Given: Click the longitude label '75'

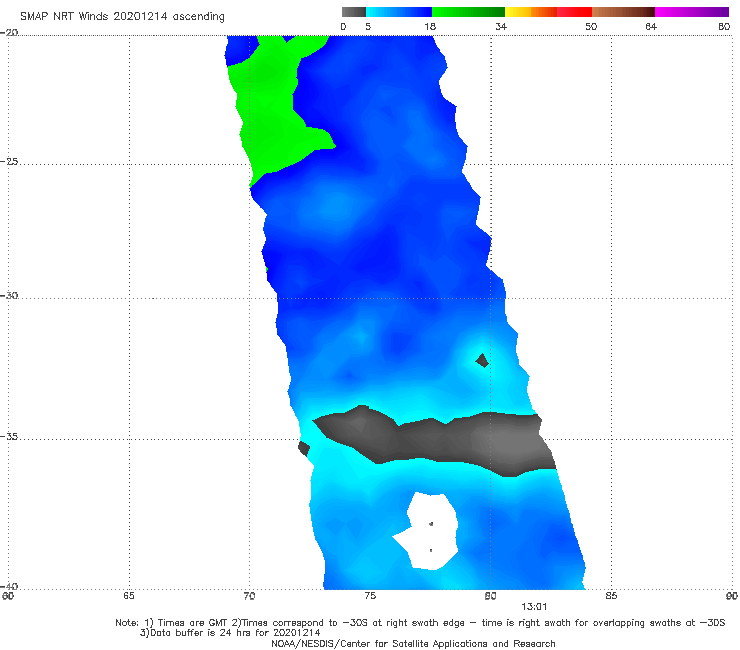Looking at the screenshot, I should 370,596.
